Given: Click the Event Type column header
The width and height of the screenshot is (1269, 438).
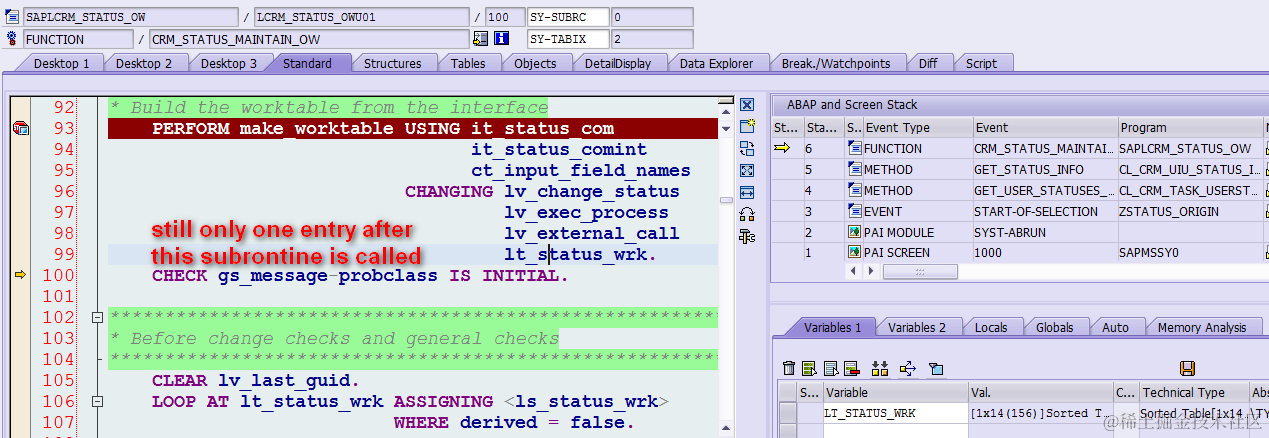Looking at the screenshot, I should tap(917, 128).
